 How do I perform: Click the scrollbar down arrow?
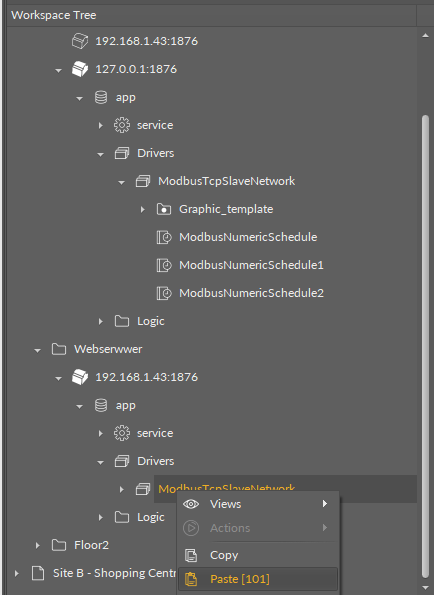tap(425, 588)
